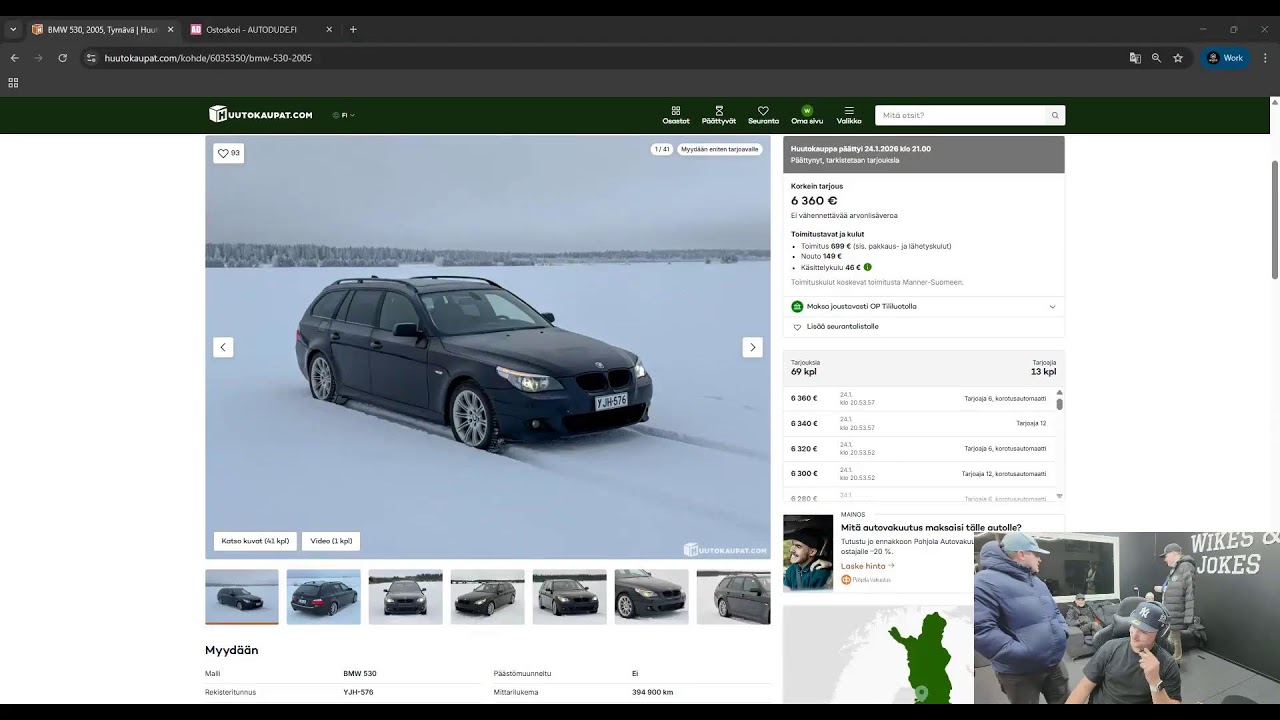Open Chrome three-dot menu
Screen dimensions: 1280x720
(x=1265, y=58)
